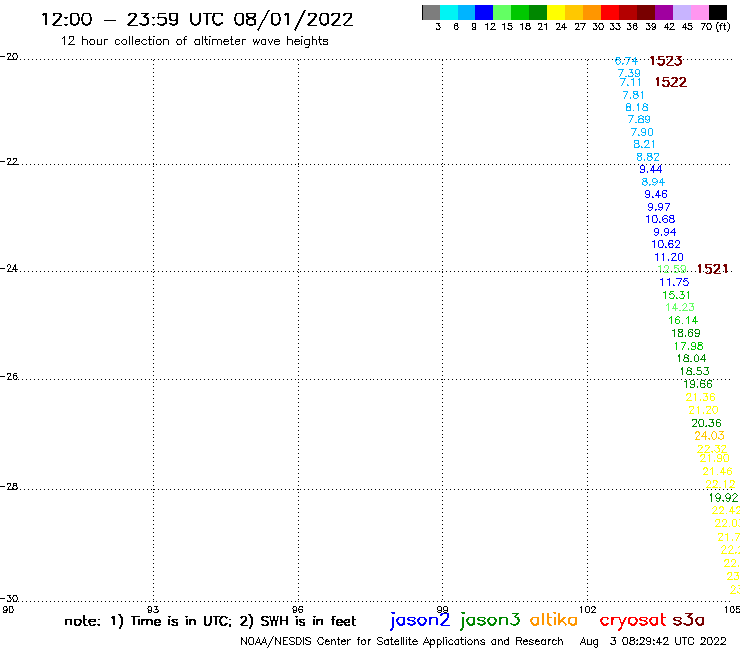Click the NOAA/NESDIS credit line
This screenshot has width=740, height=650.
tap(402, 642)
